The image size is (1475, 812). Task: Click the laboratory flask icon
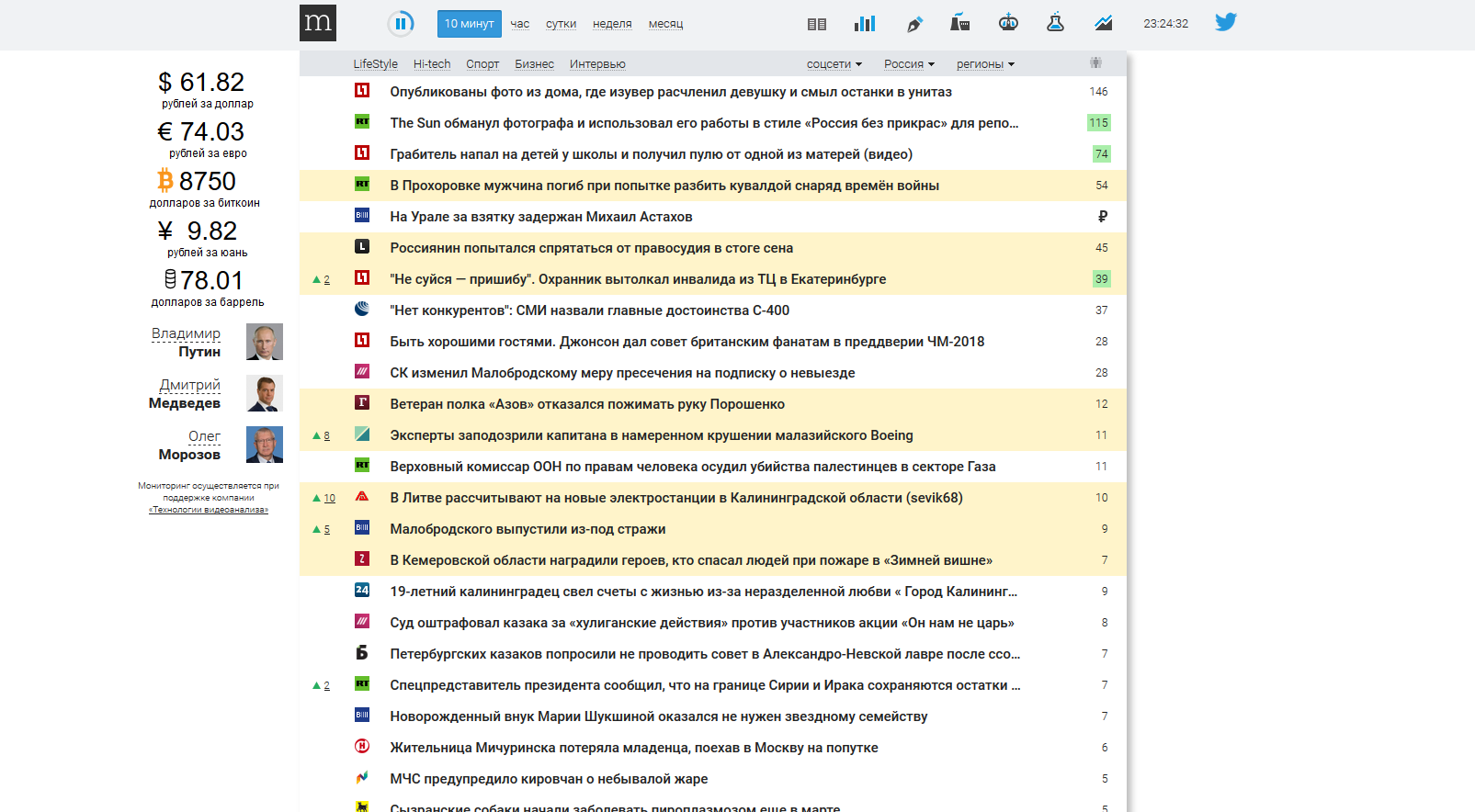pyautogui.click(x=1055, y=22)
